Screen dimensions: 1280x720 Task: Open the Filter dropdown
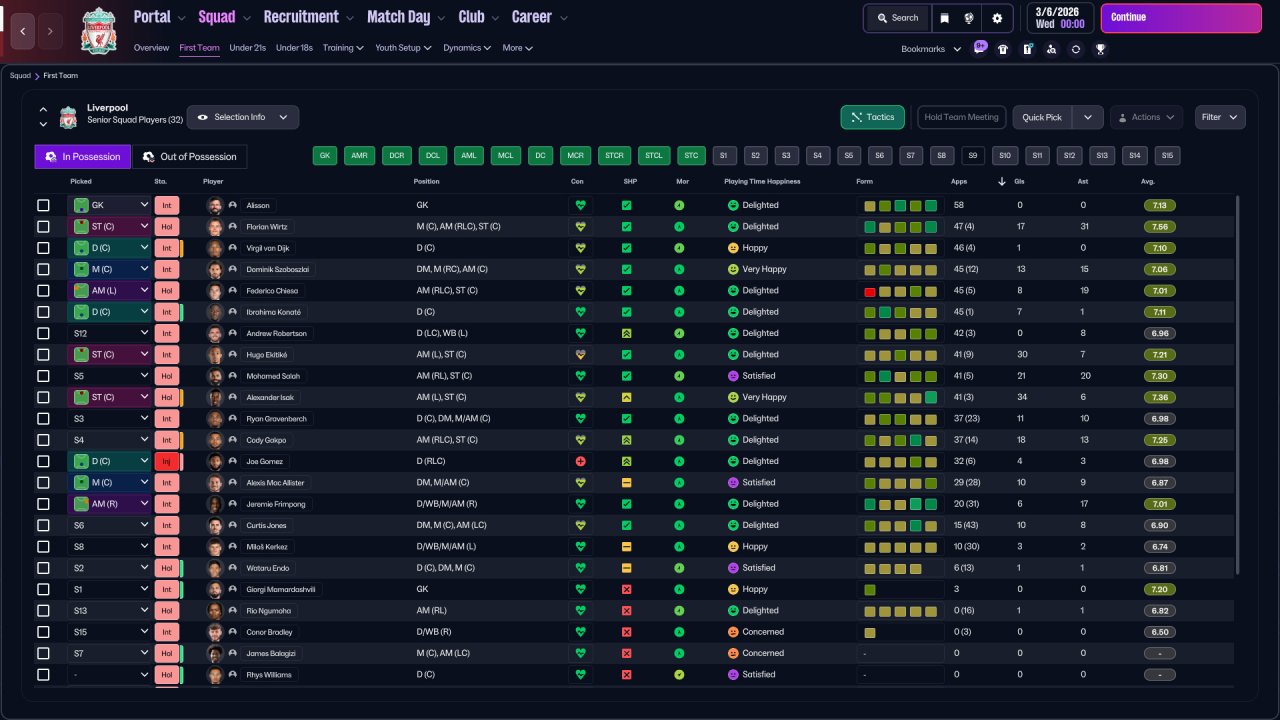pyautogui.click(x=1219, y=117)
